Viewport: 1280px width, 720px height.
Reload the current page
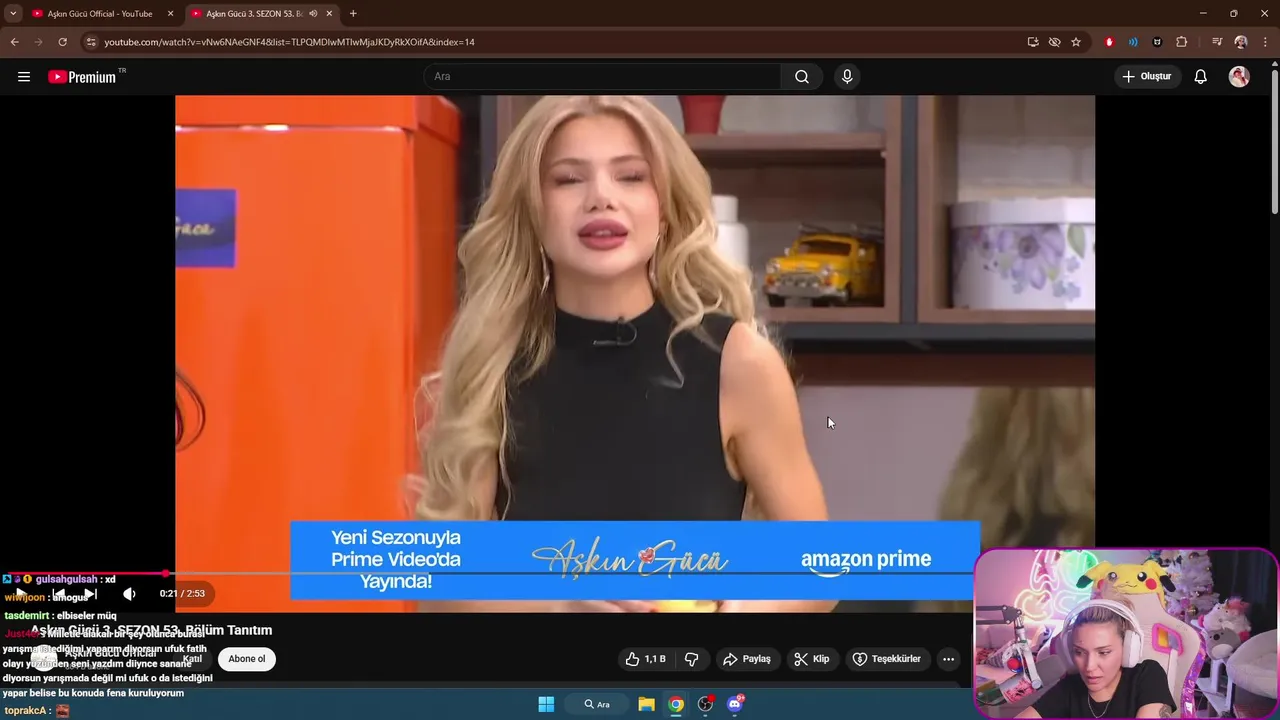click(x=62, y=42)
